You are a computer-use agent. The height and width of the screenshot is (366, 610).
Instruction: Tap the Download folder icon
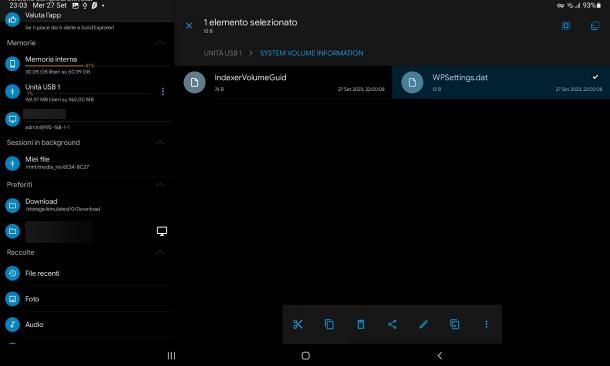tap(12, 205)
